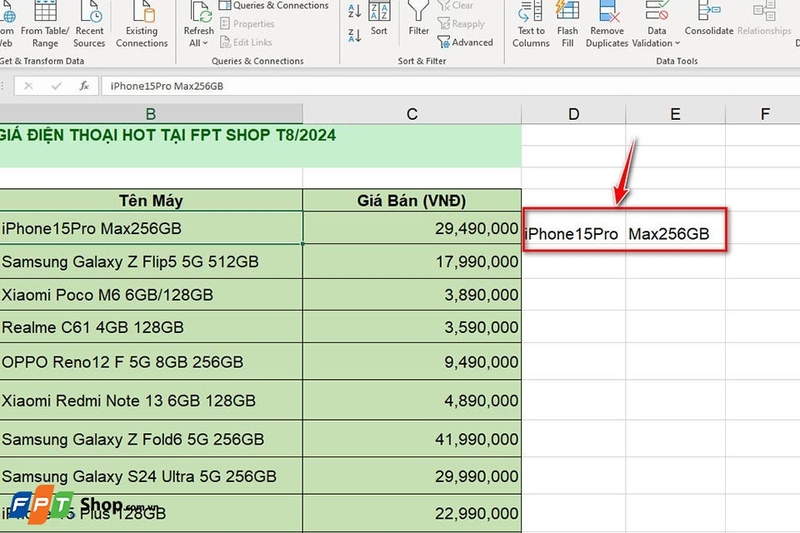Click Refresh All icon
800x533 pixels.
click(199, 11)
